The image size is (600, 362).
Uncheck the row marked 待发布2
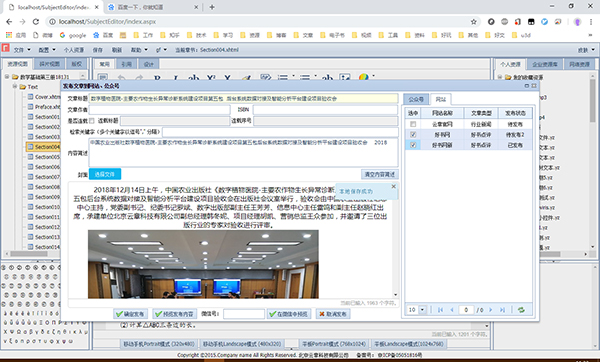(x=413, y=135)
